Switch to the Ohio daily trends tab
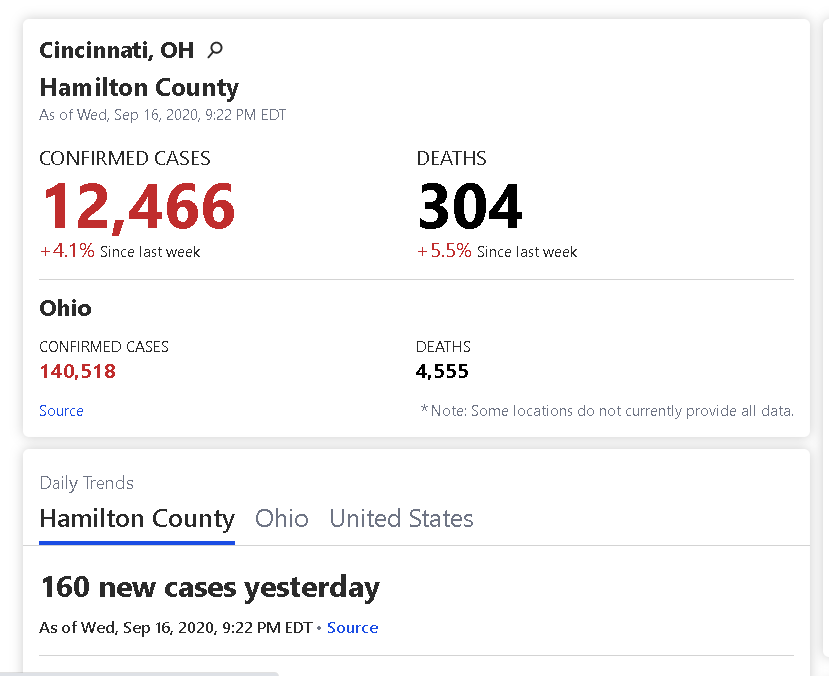The height and width of the screenshot is (676, 829). coord(281,518)
